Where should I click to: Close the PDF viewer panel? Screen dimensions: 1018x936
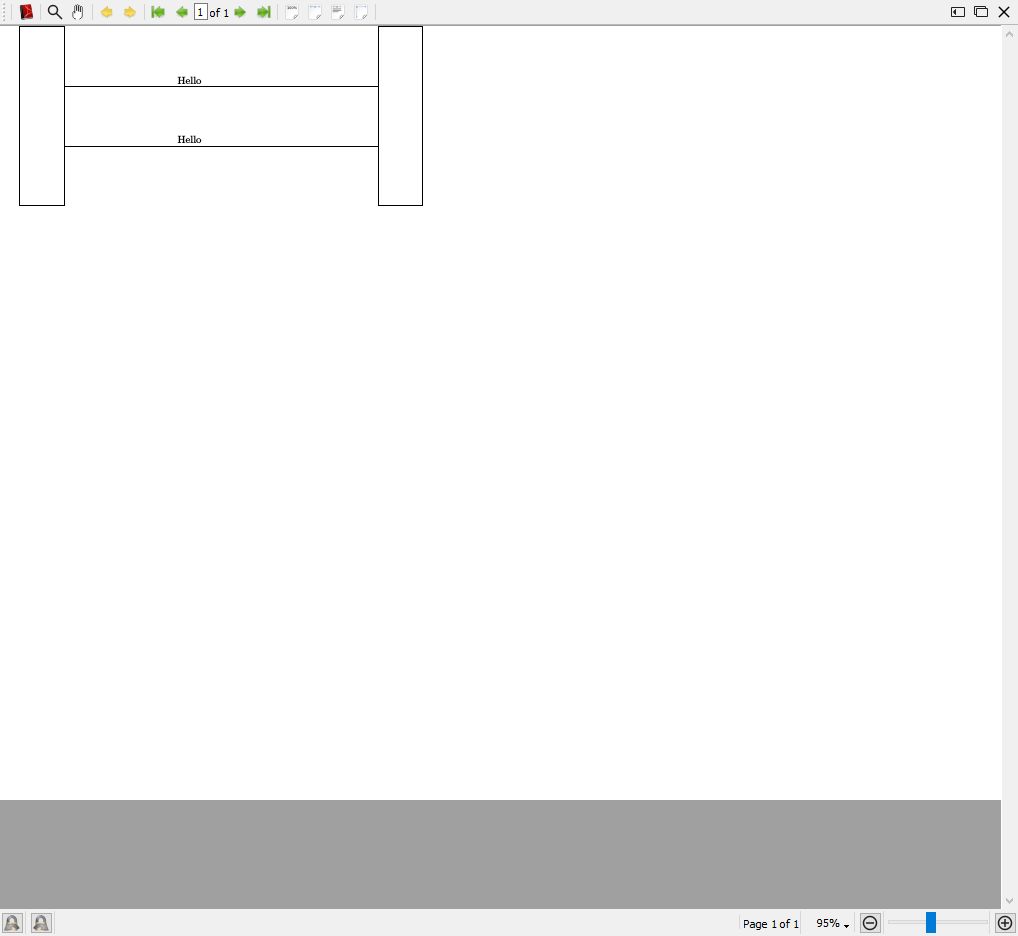click(x=1004, y=12)
